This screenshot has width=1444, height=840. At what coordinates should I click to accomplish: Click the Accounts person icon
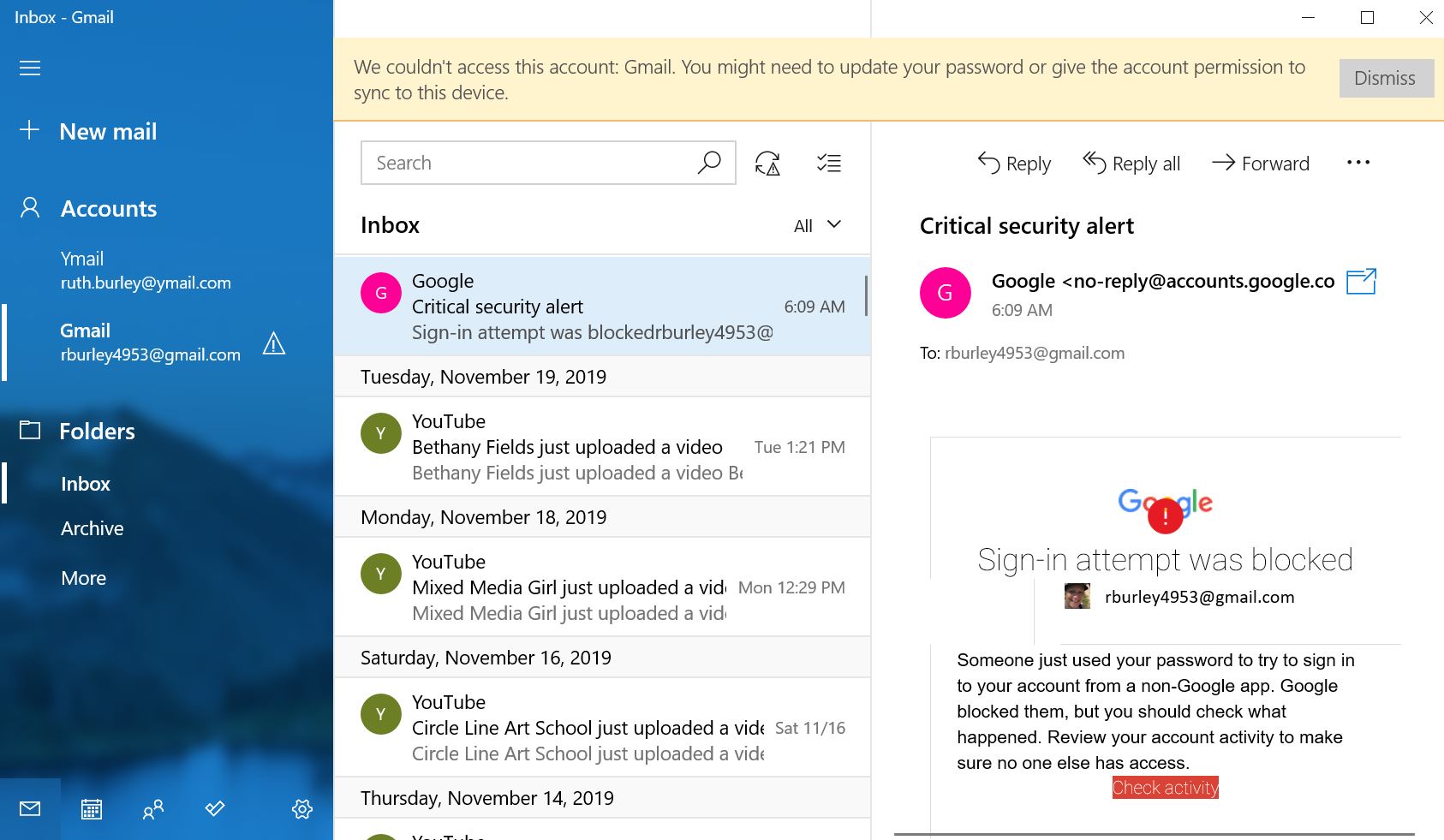[30, 208]
